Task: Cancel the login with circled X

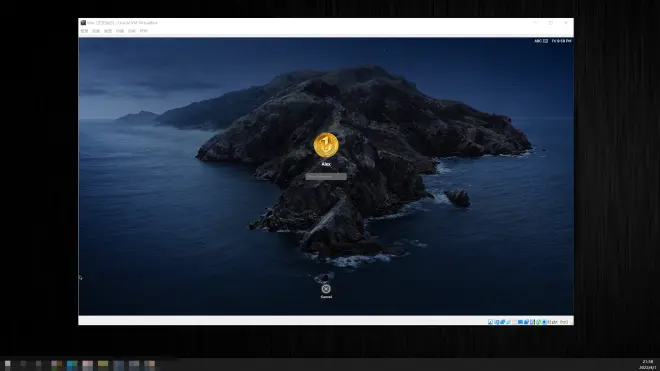Action: coord(326,289)
